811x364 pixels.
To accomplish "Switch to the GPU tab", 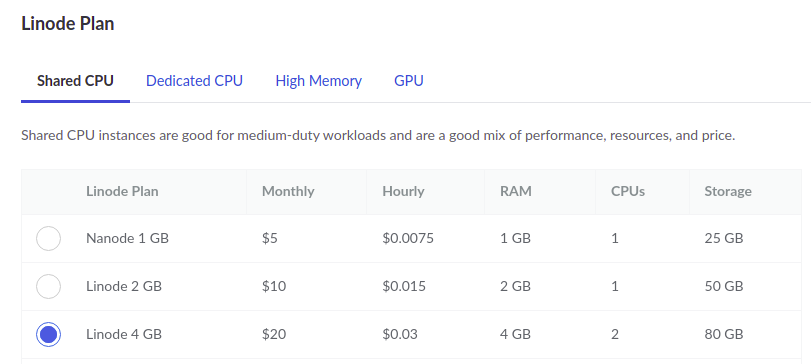I will point(409,81).
